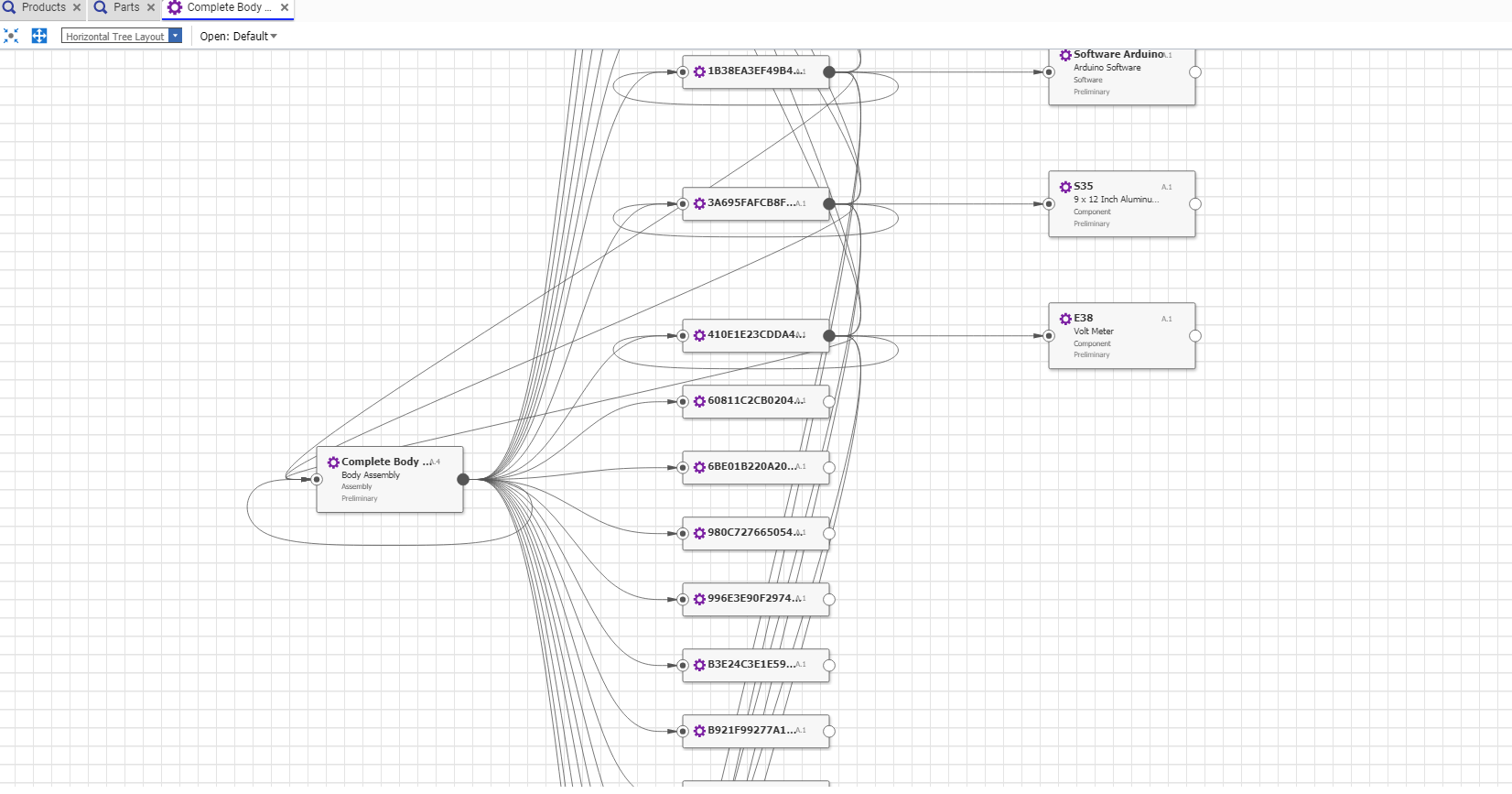
Task: Close the Complete Body tab
Action: point(285,7)
